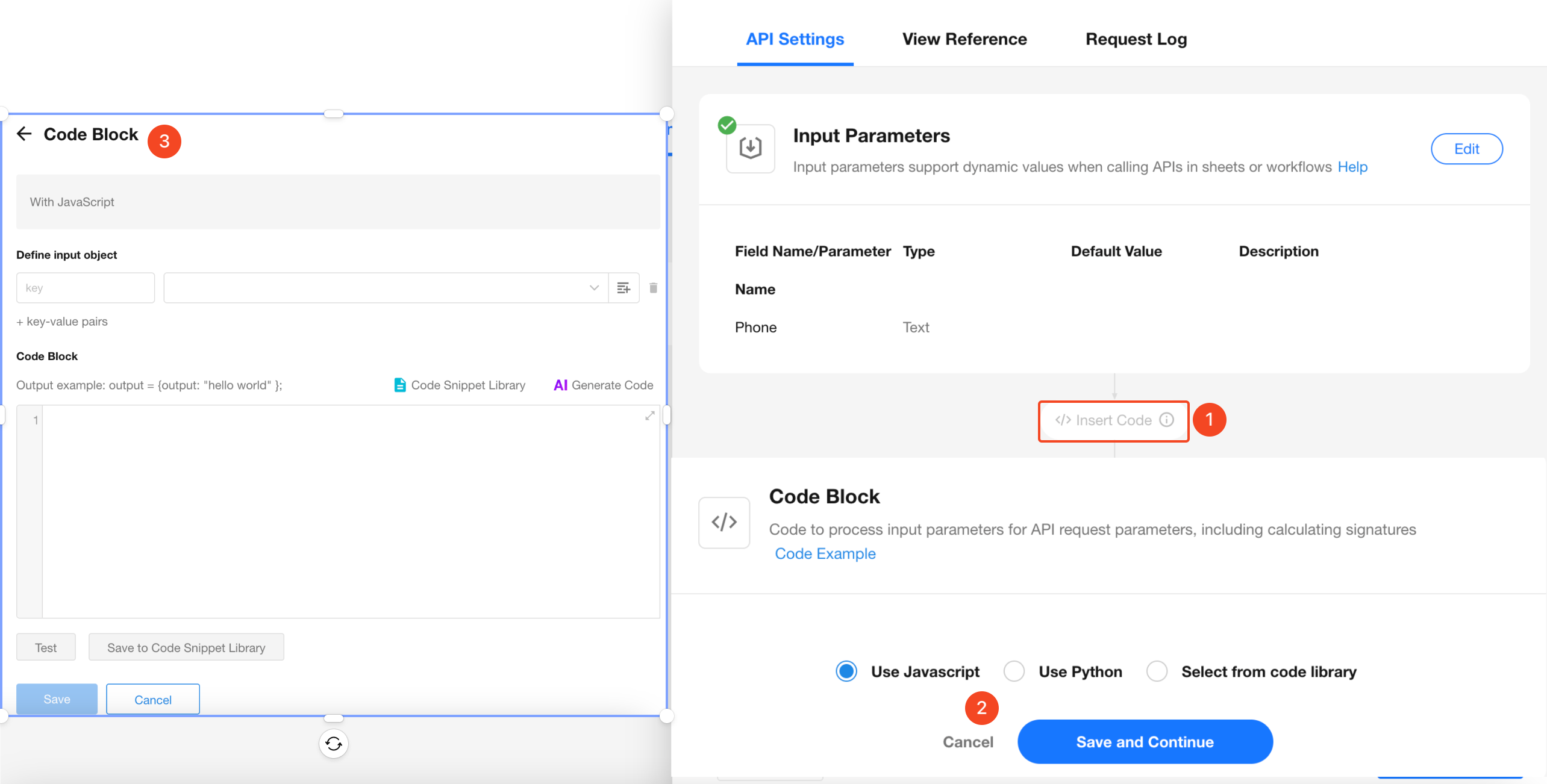Open the Request Log tab
Image resolution: width=1547 pixels, height=784 pixels.
[1136, 39]
